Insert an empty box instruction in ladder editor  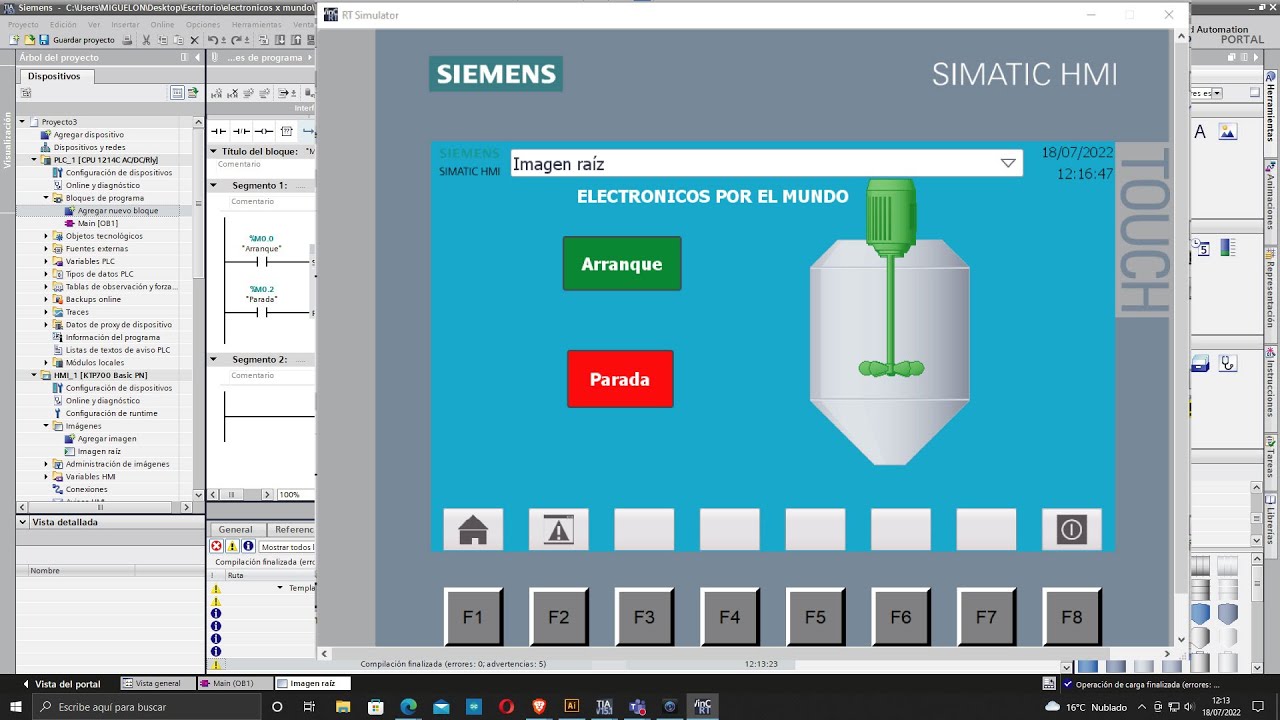[287, 131]
